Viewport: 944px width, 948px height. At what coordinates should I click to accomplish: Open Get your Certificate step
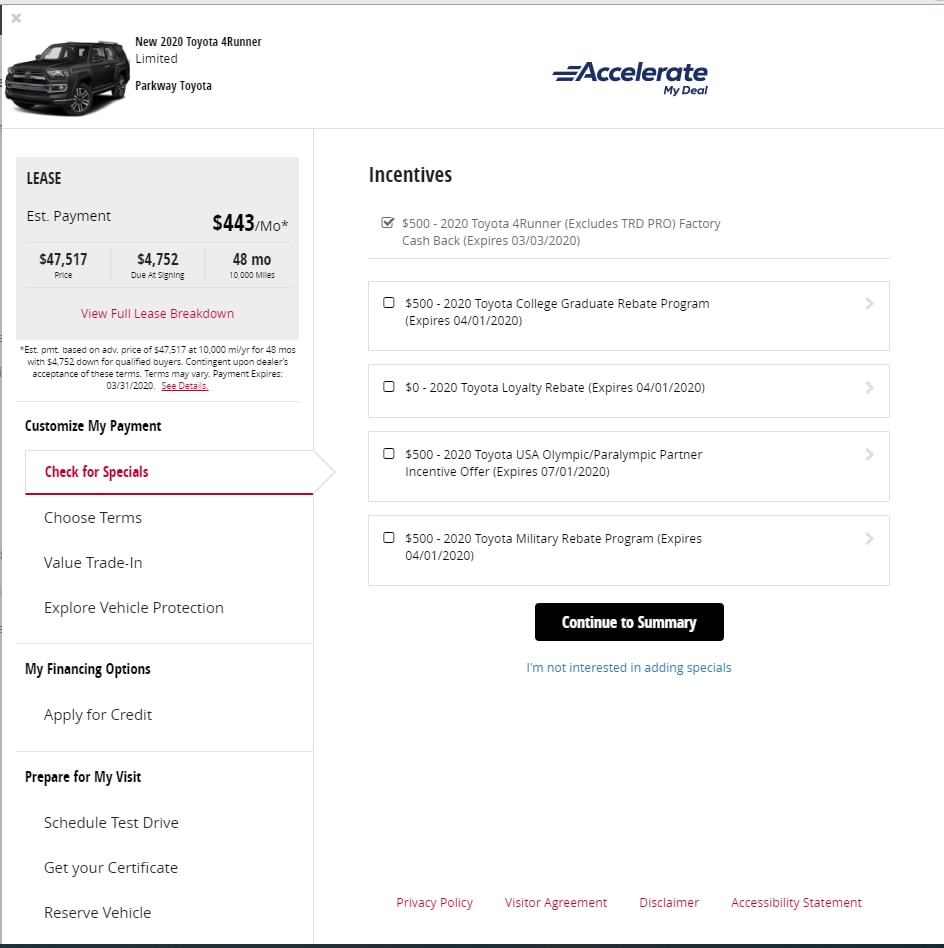(111, 868)
